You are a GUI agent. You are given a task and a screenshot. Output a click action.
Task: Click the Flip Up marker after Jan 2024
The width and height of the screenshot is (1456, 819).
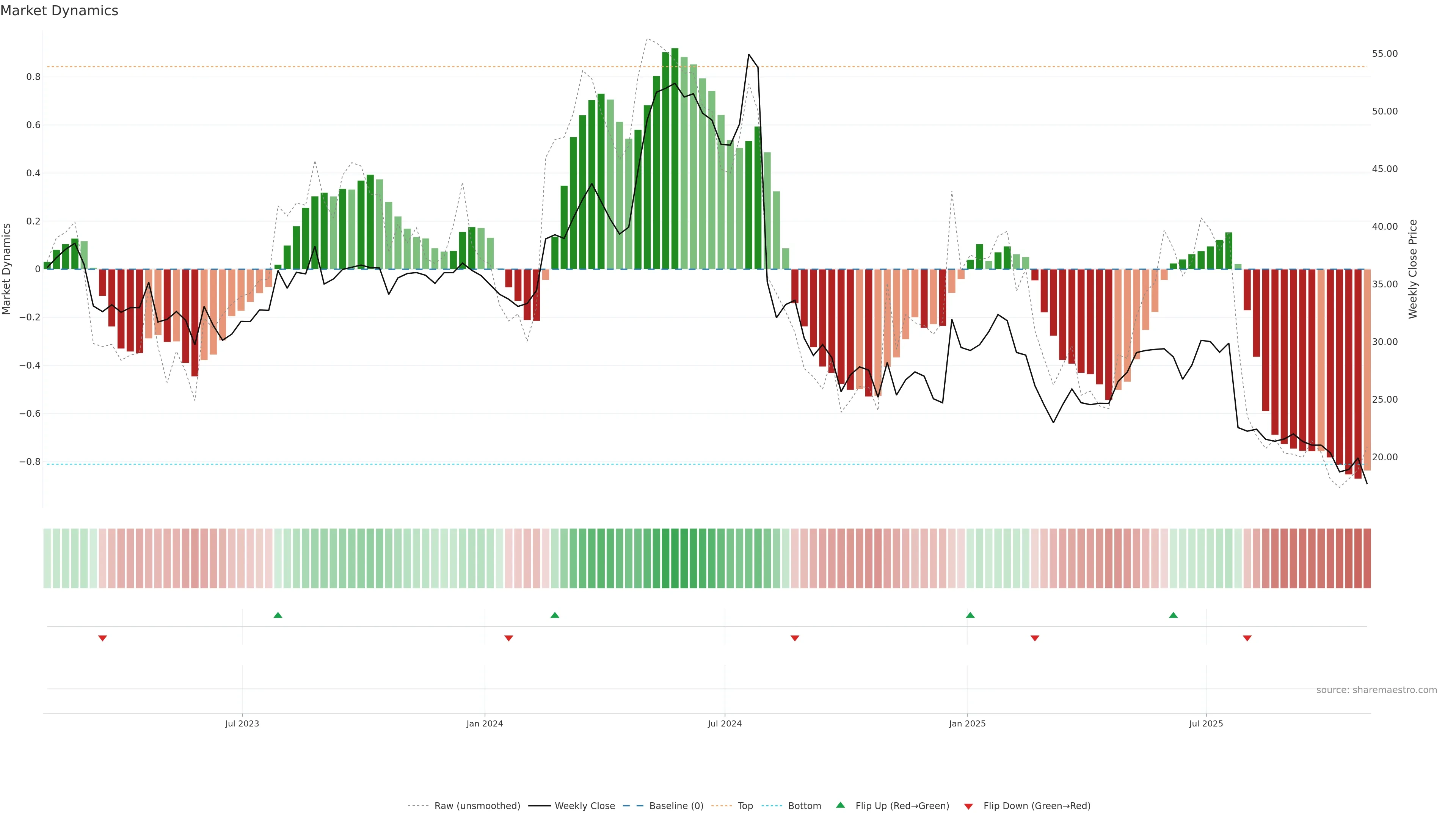click(554, 615)
